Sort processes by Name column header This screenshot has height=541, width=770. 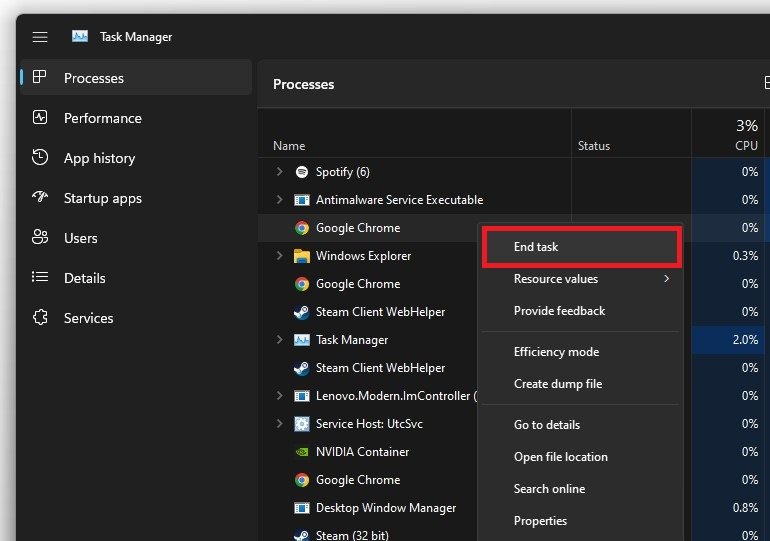(289, 146)
